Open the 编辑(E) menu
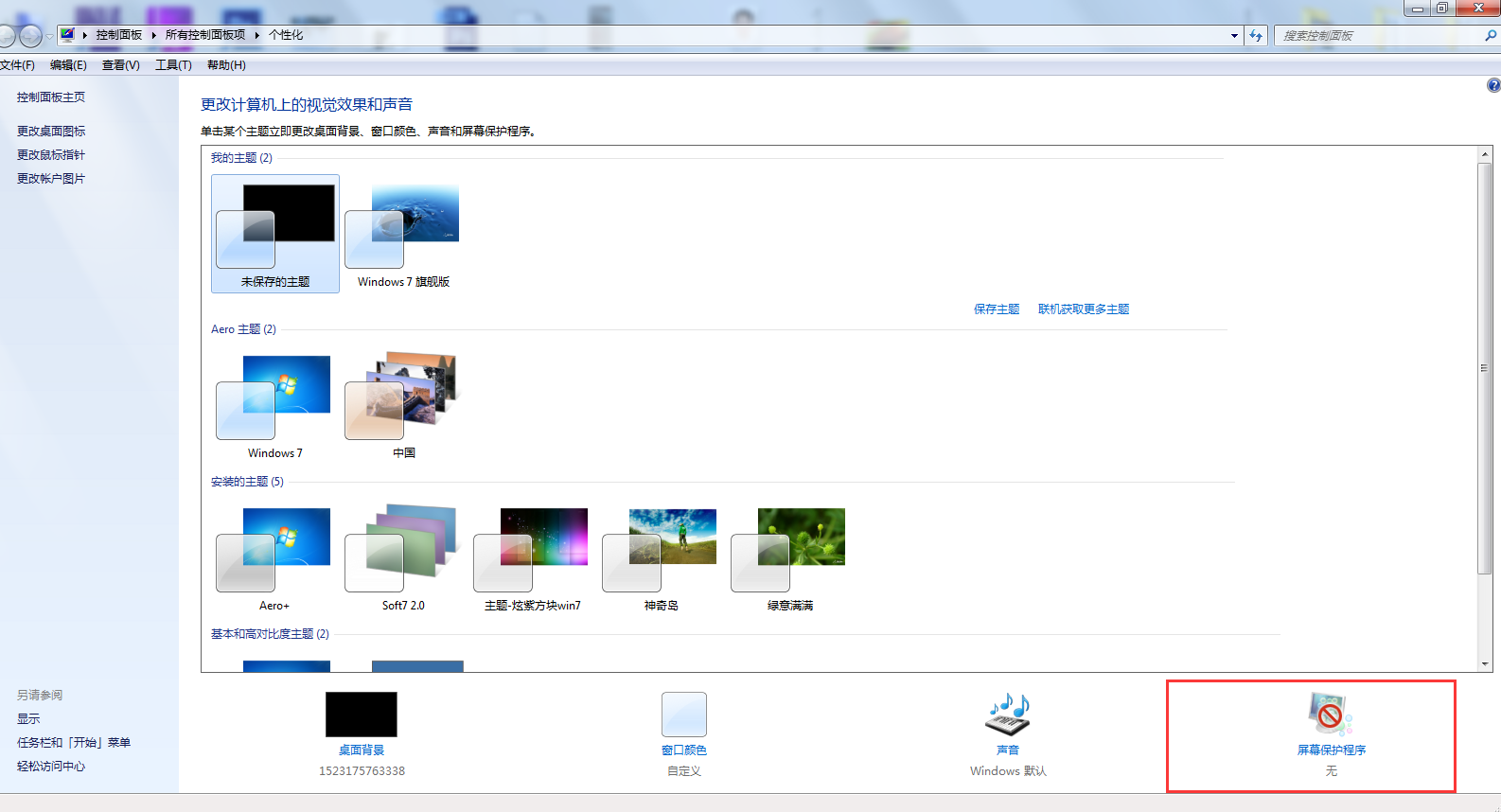The height and width of the screenshot is (812, 1501). click(68, 65)
